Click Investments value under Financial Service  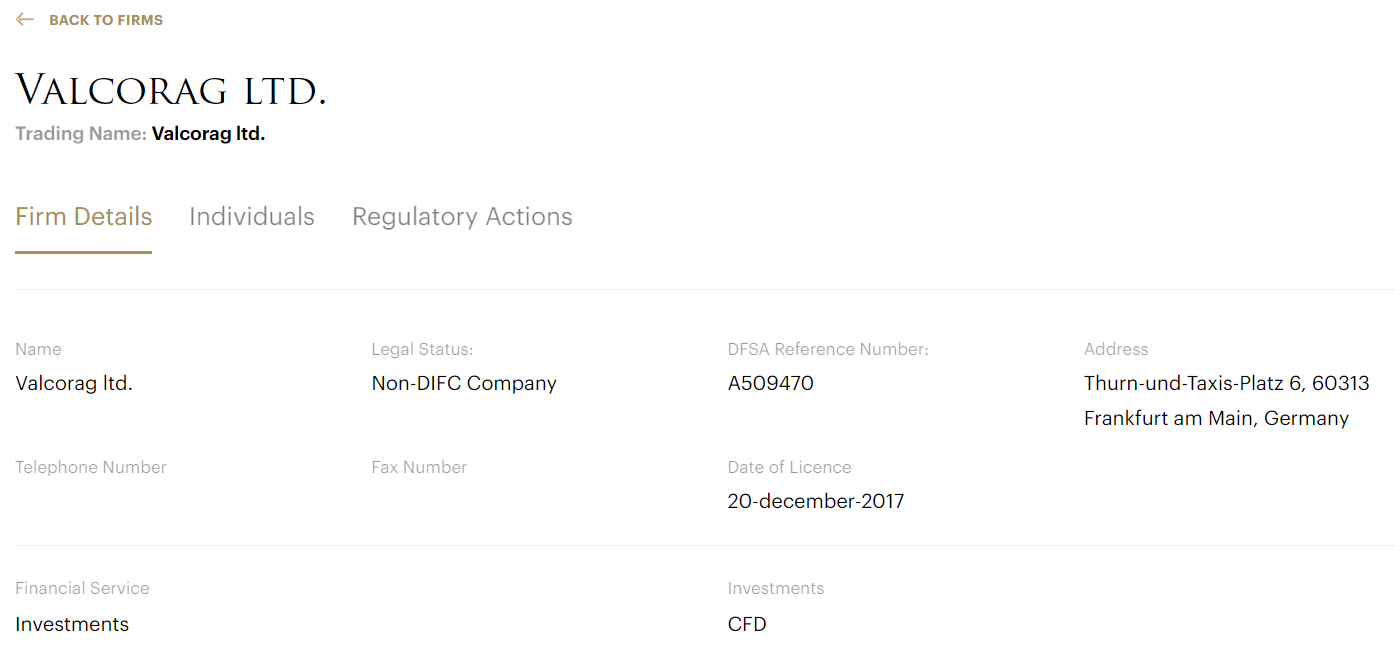pyautogui.click(x=72, y=624)
